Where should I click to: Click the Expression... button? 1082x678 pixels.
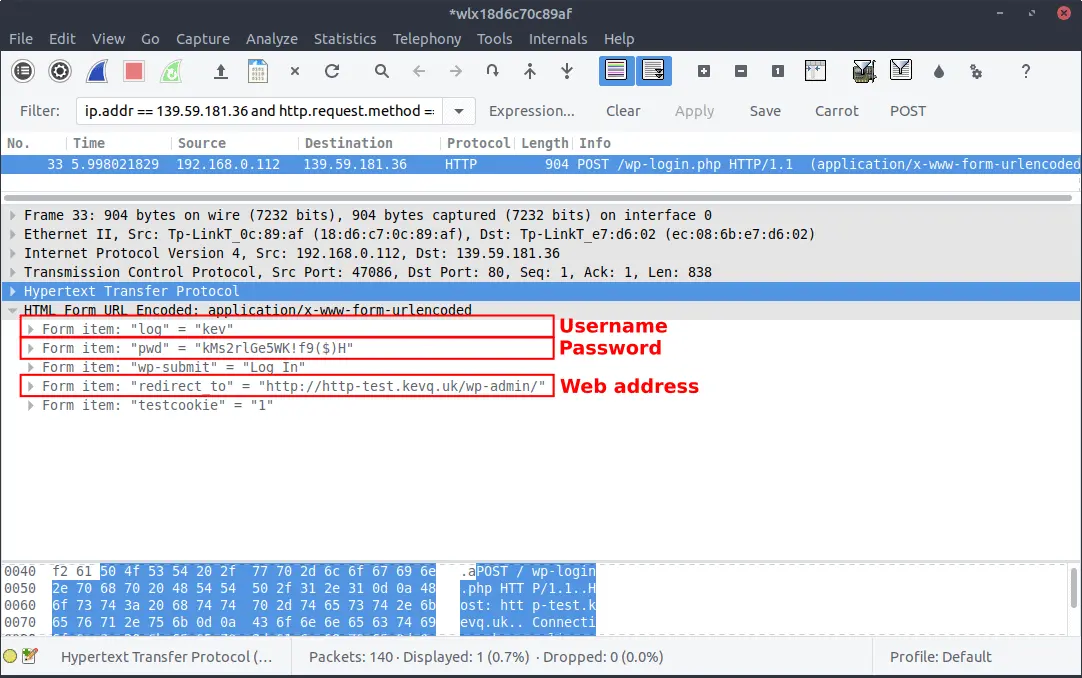pyautogui.click(x=531, y=111)
